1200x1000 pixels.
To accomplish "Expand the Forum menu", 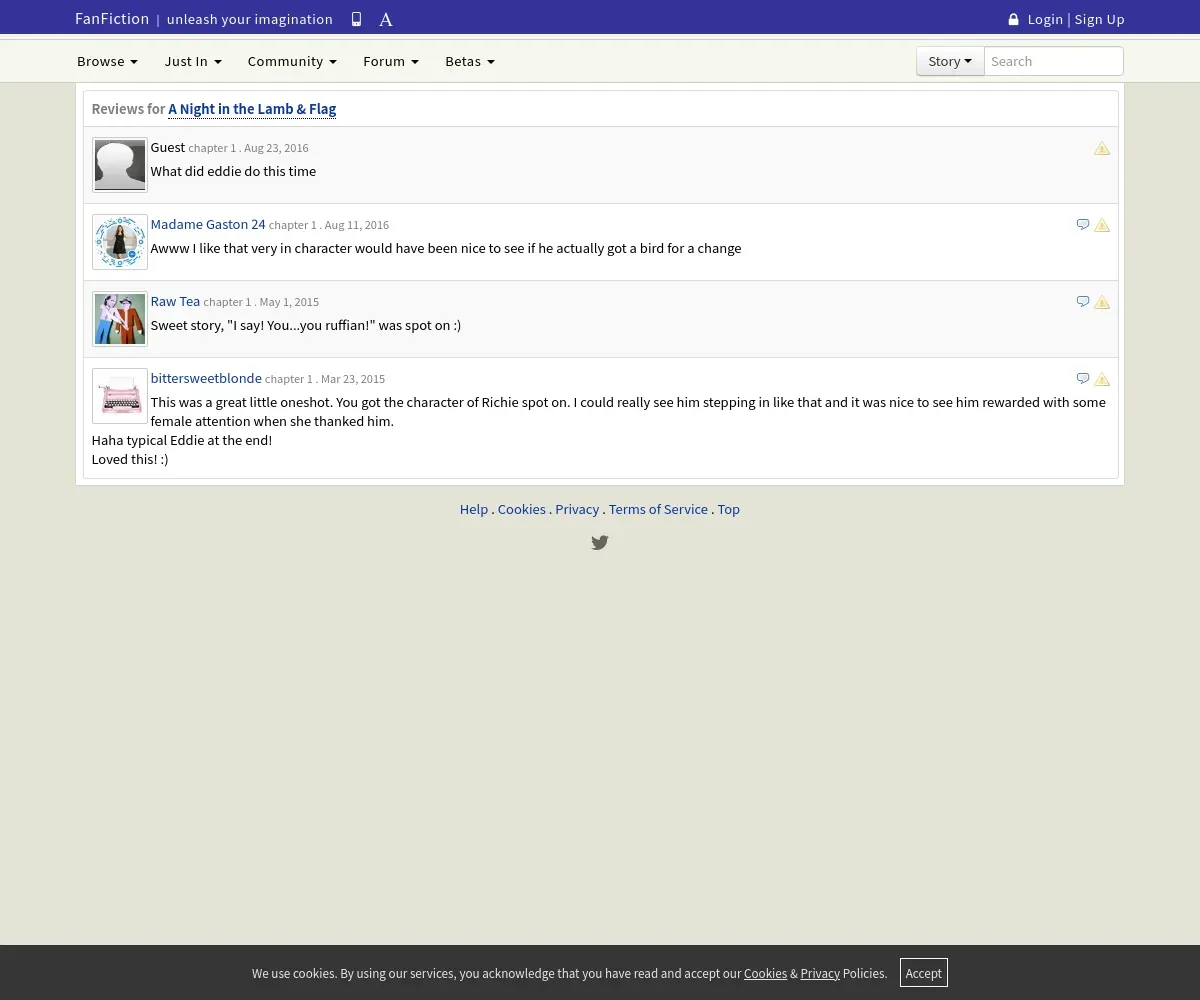I will [x=391, y=61].
